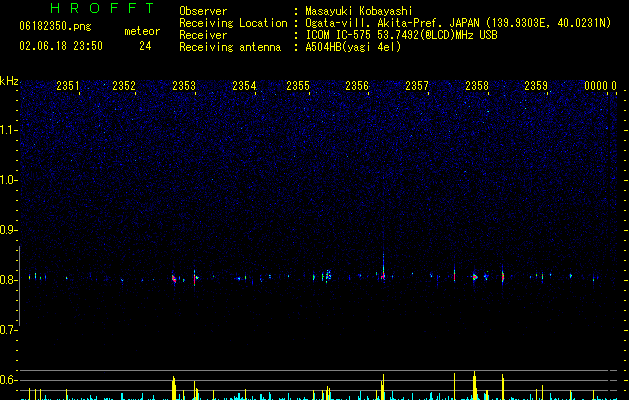Screen dimensions: 629x400
Task: Click the 2354 time marker
Action: [244, 86]
